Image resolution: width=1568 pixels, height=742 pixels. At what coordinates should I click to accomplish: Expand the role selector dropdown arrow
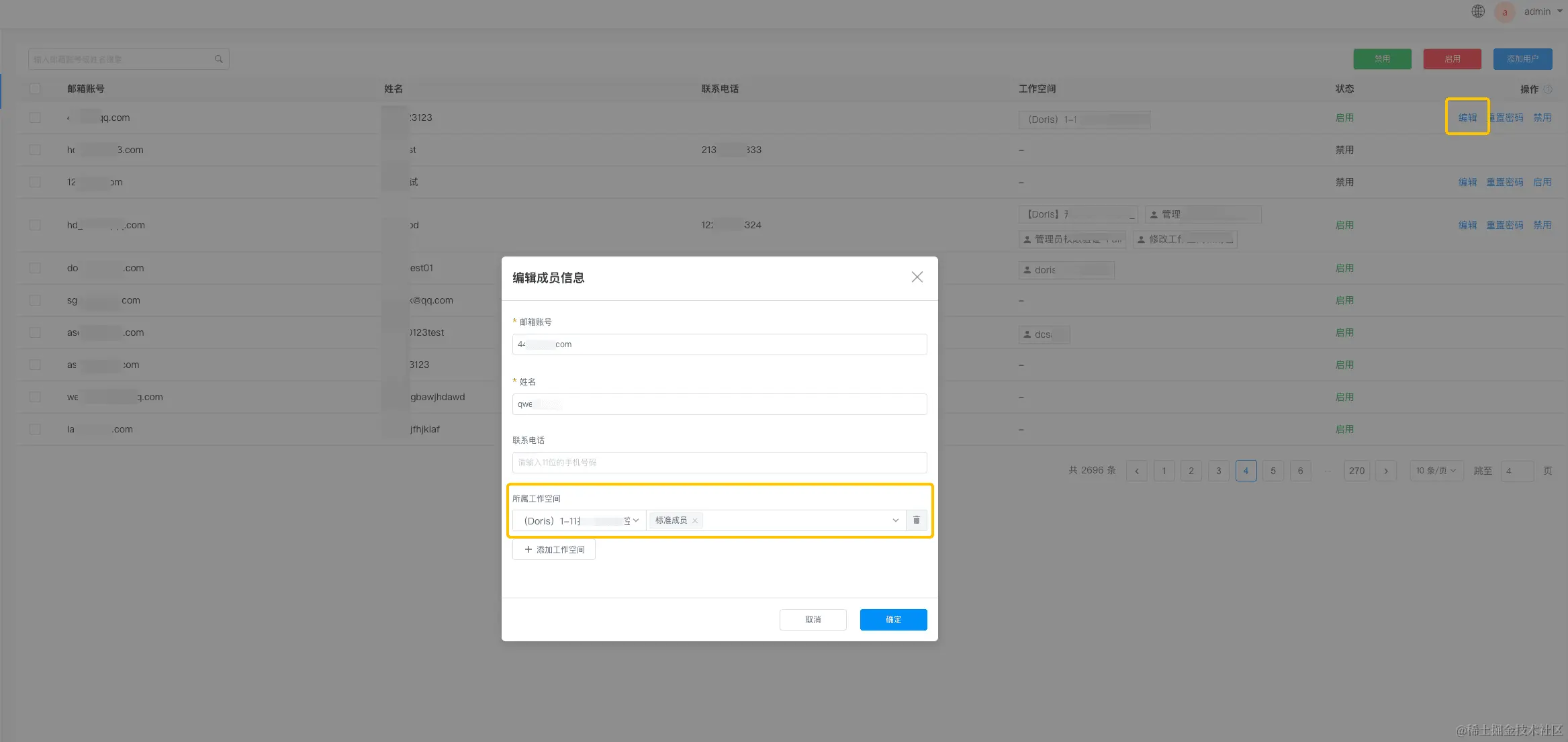click(894, 520)
